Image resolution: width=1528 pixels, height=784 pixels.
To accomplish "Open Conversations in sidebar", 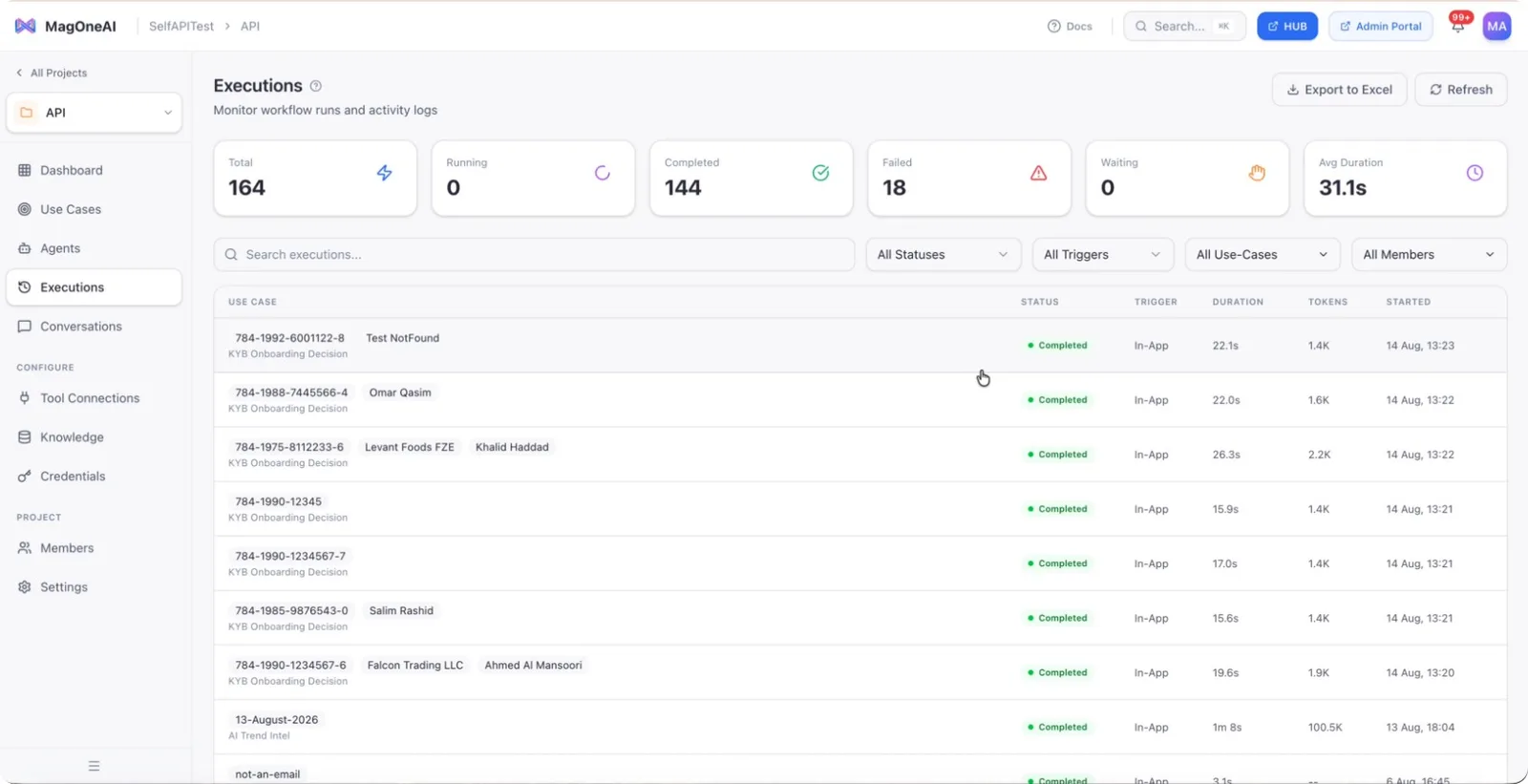I will tap(94, 327).
